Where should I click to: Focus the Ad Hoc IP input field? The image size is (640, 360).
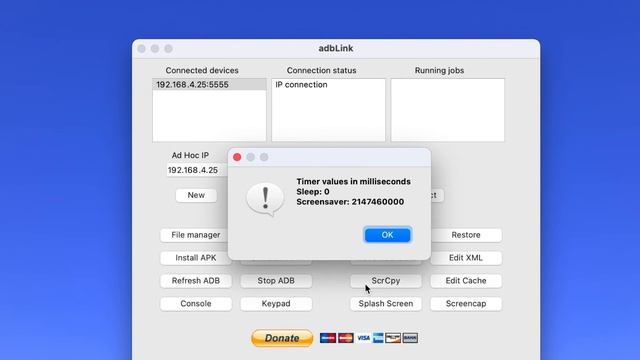click(197, 170)
